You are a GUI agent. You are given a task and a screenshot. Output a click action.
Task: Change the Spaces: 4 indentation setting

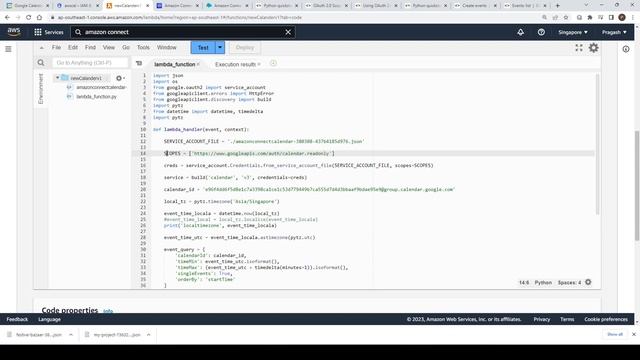(569, 282)
